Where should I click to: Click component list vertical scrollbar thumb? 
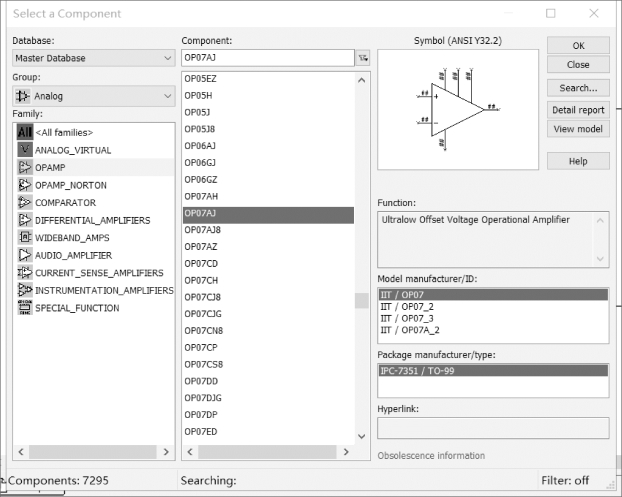pos(361,301)
